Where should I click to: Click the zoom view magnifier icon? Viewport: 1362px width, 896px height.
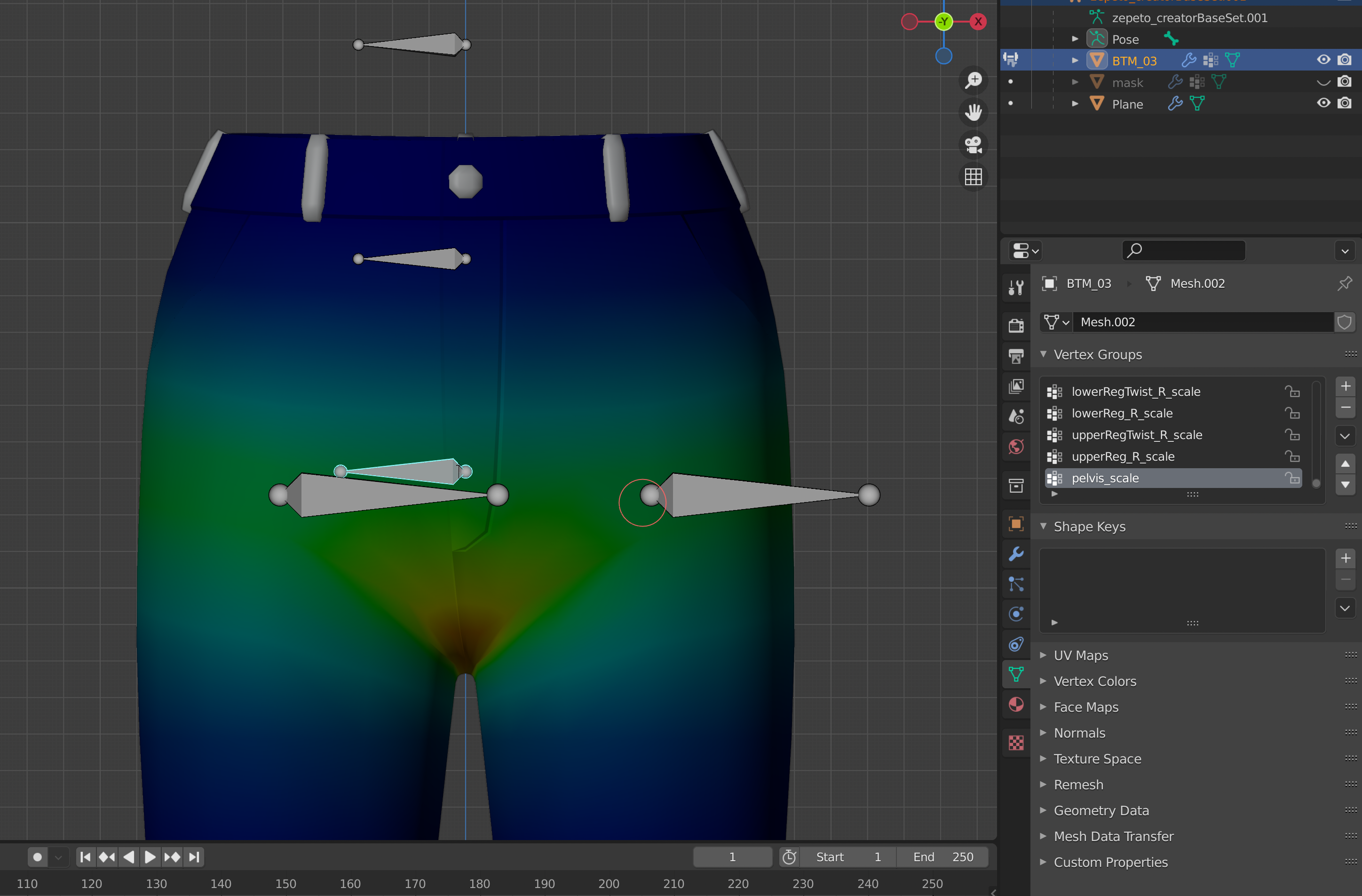point(973,80)
